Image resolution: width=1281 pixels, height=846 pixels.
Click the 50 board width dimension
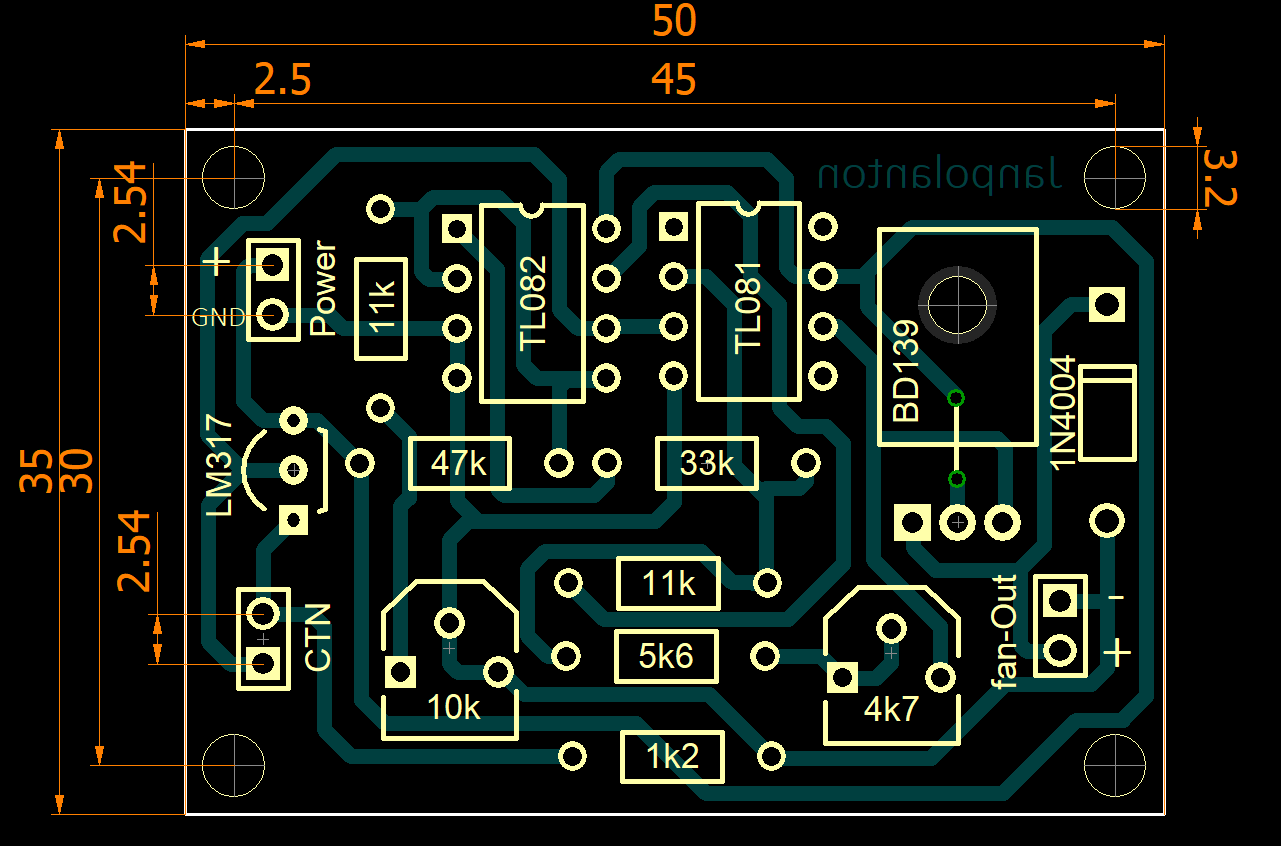(674, 20)
